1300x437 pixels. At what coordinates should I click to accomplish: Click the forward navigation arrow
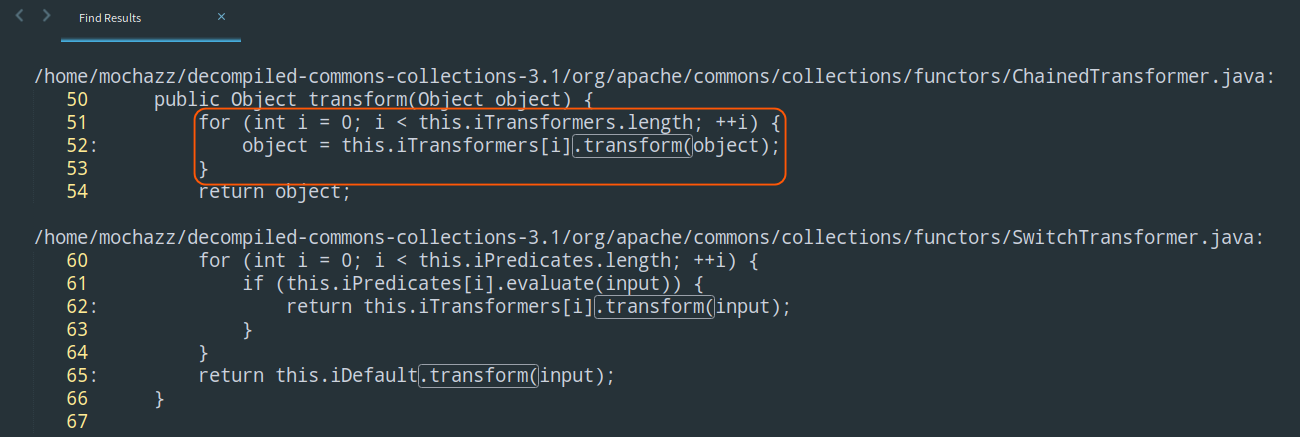46,17
